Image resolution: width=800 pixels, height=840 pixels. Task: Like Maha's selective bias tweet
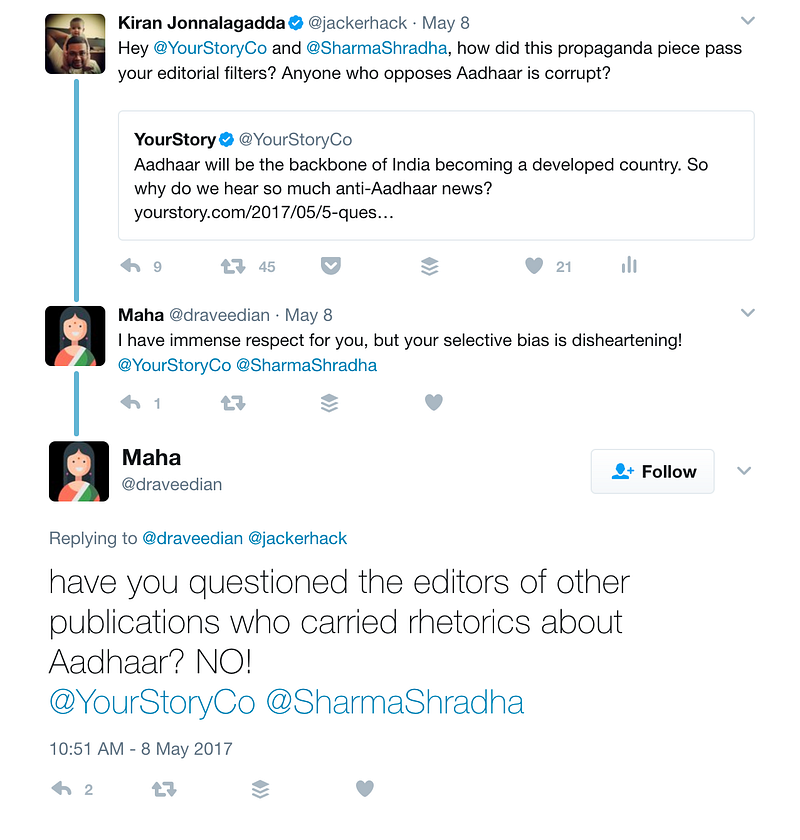(x=433, y=402)
